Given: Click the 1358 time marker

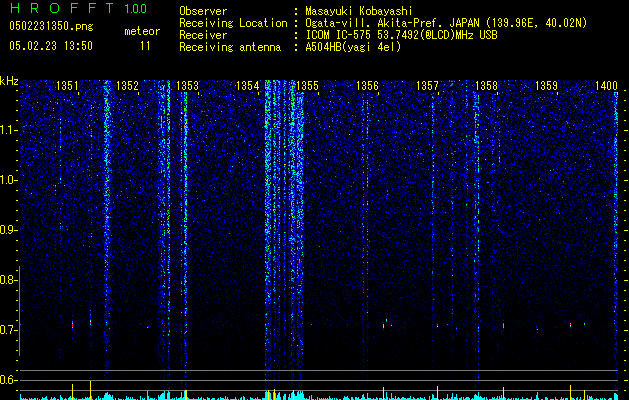Looking at the screenshot, I should pyautogui.click(x=487, y=86).
